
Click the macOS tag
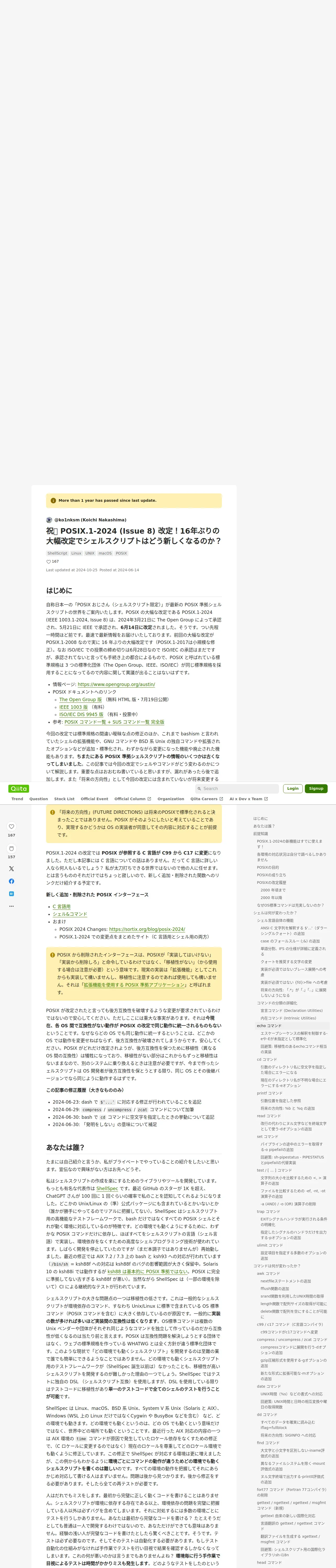[x=105, y=553]
